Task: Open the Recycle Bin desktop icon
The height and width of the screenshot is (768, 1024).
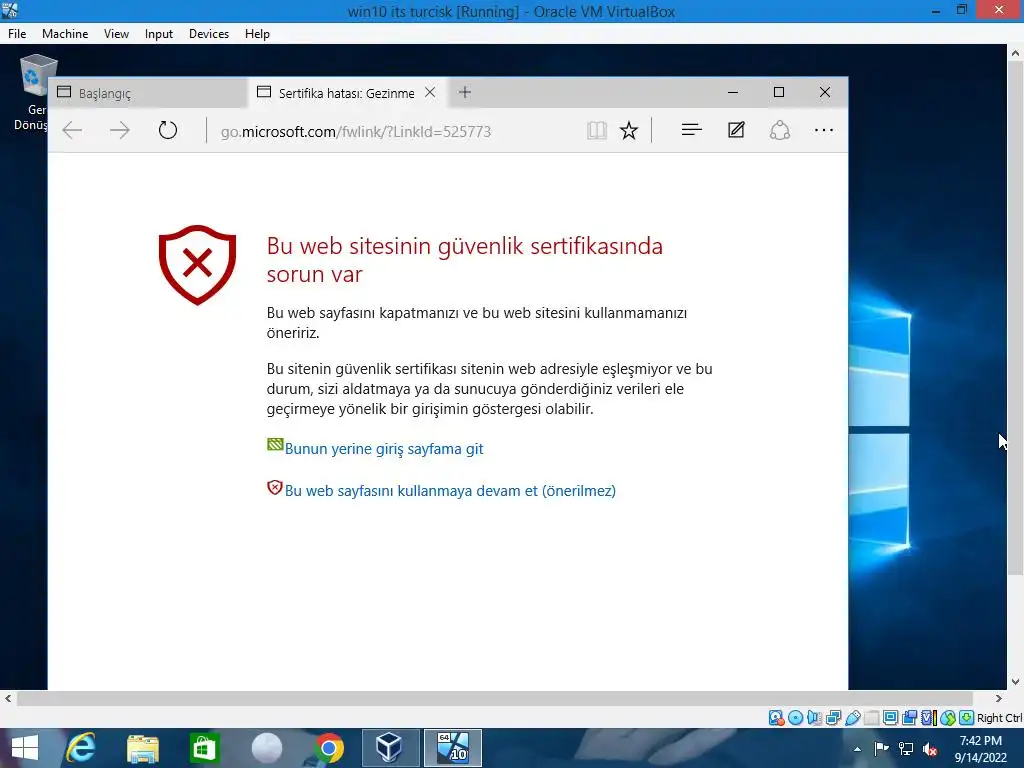Action: [x=38, y=91]
